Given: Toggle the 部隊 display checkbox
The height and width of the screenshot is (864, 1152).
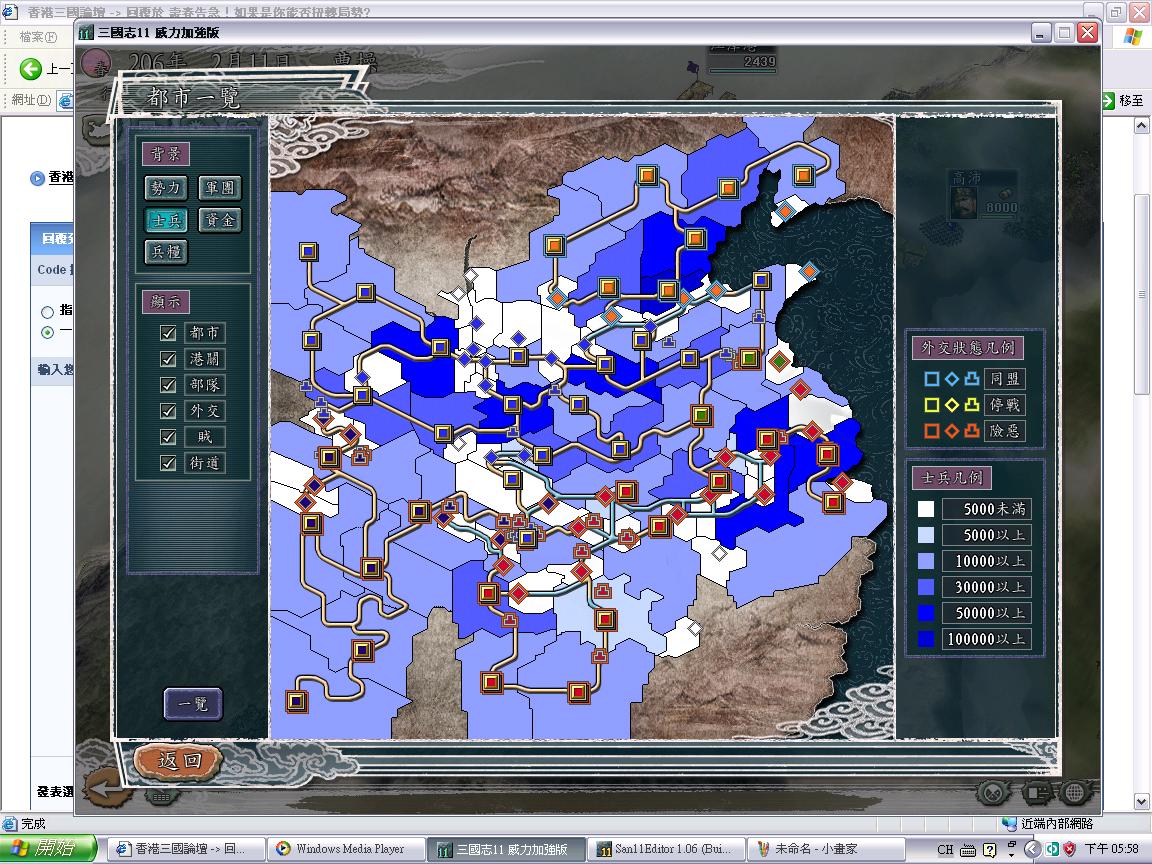Looking at the screenshot, I should pyautogui.click(x=168, y=385).
